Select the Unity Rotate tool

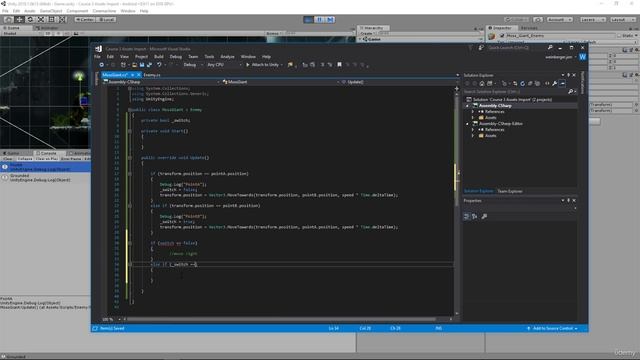tap(30, 19)
